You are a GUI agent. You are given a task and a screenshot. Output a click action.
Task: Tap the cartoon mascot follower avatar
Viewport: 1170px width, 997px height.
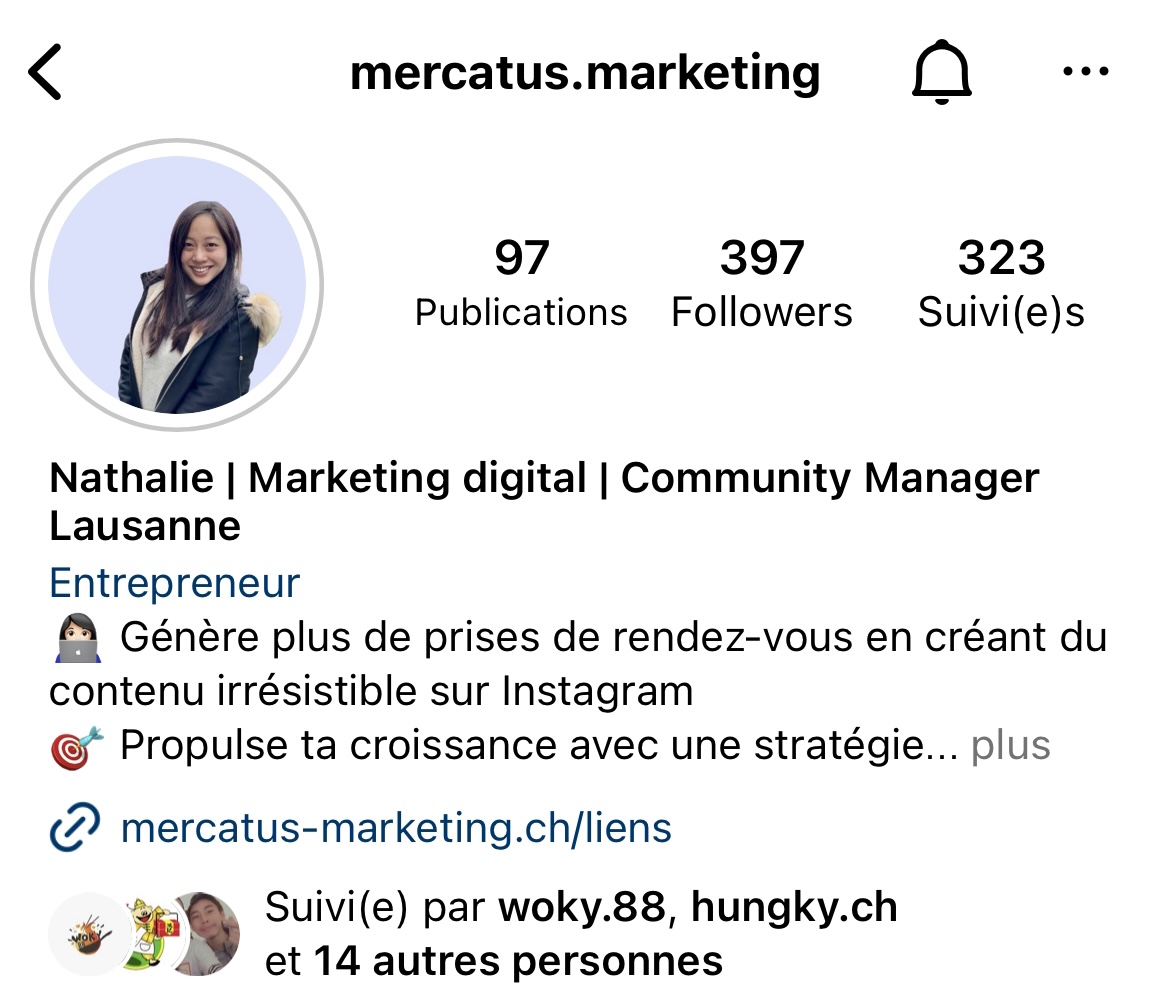pos(153,934)
